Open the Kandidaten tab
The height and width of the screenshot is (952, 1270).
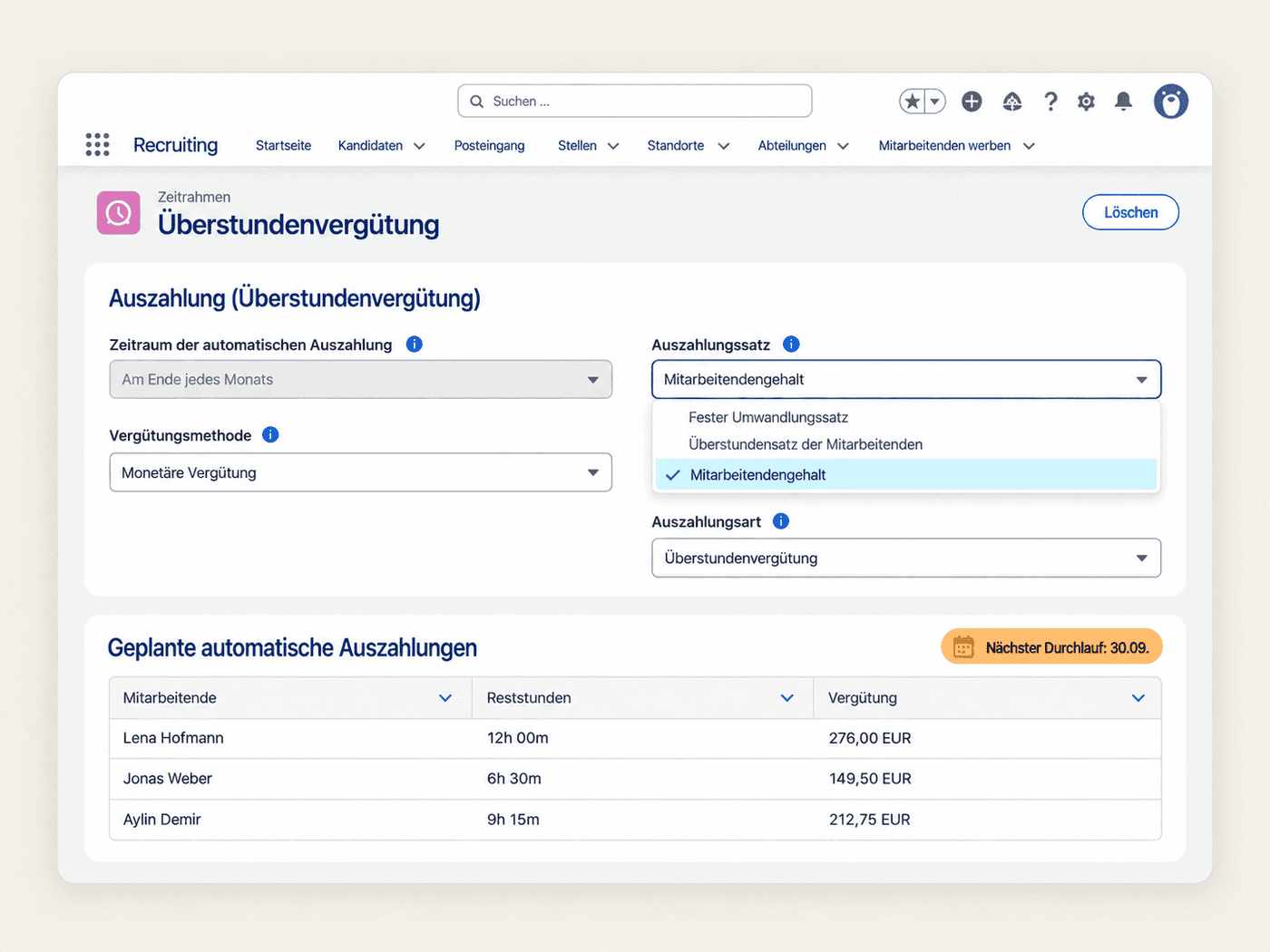[370, 146]
